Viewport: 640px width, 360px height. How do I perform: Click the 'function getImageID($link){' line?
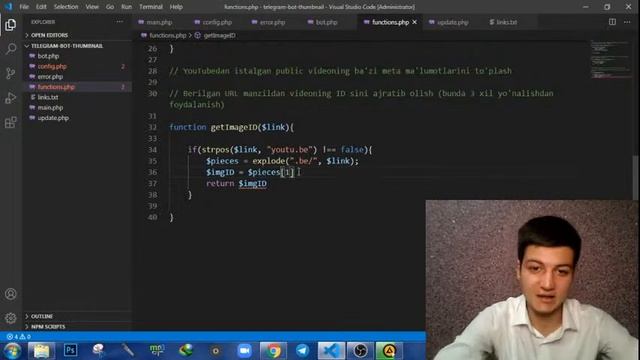[231, 127]
